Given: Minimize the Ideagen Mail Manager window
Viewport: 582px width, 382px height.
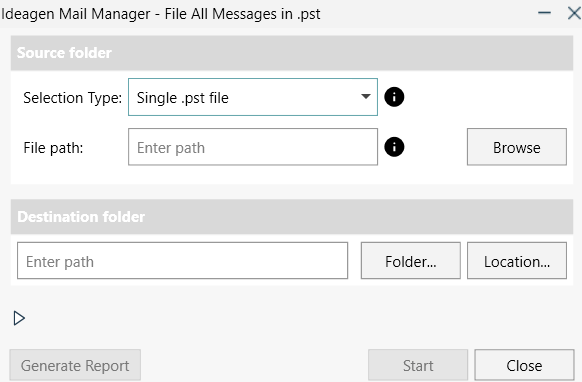Looking at the screenshot, I should [x=544, y=13].
